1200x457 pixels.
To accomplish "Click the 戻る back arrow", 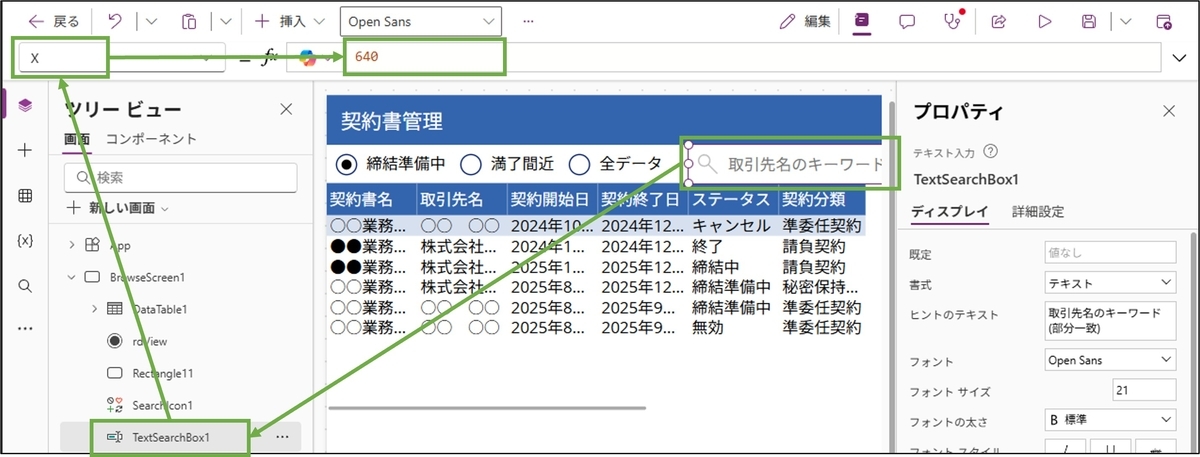I will tap(37, 21).
